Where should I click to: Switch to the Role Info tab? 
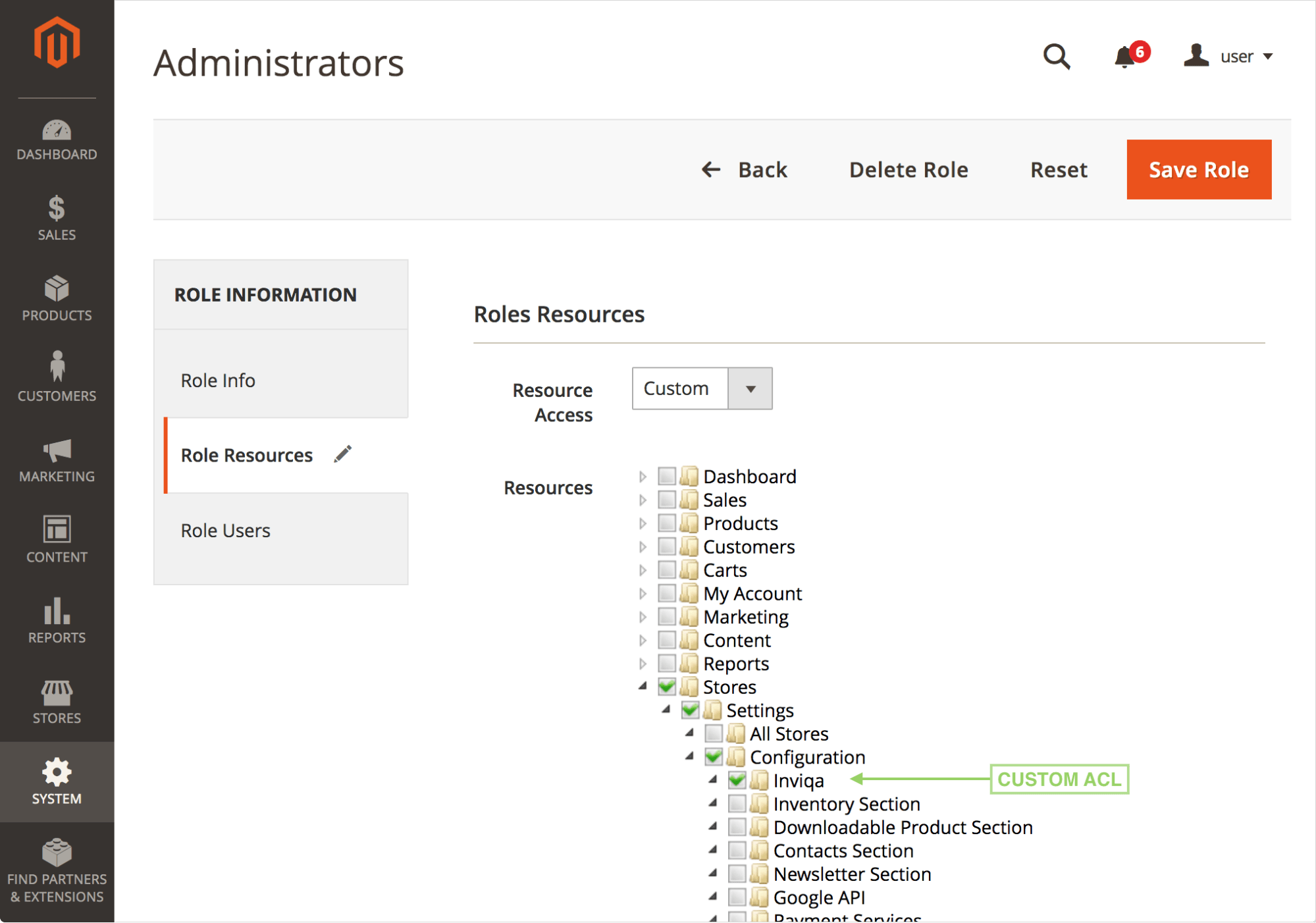(x=218, y=381)
